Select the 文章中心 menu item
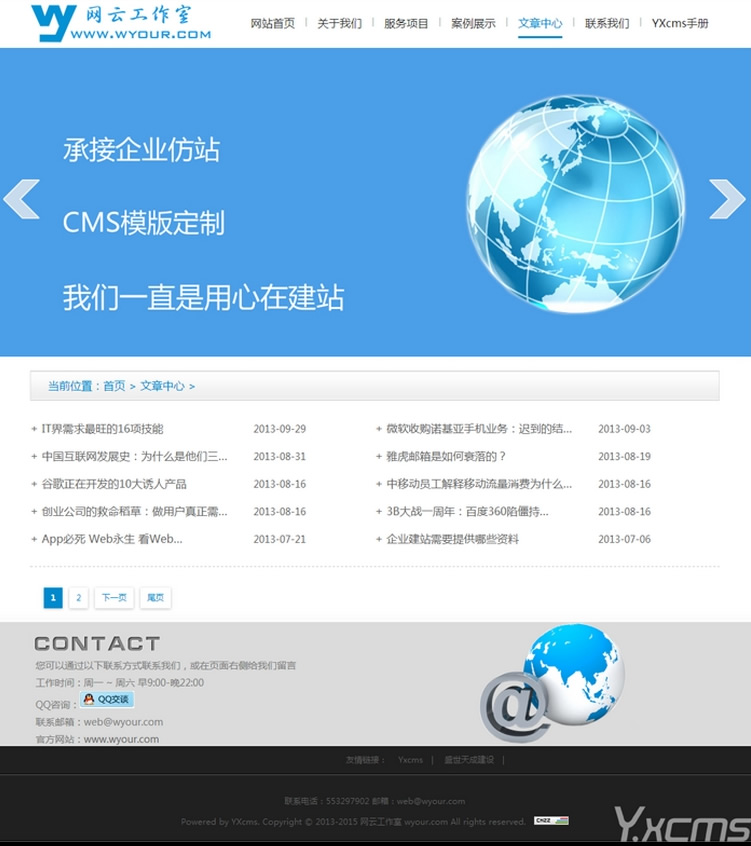 [x=540, y=24]
